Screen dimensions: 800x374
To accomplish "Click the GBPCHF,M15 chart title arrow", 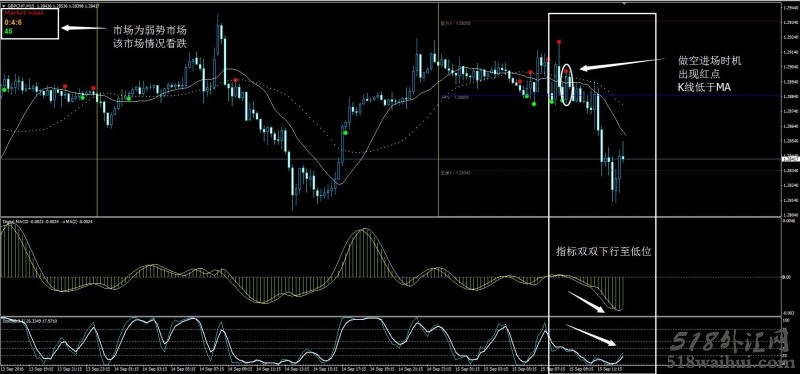I will [x=4, y=6].
